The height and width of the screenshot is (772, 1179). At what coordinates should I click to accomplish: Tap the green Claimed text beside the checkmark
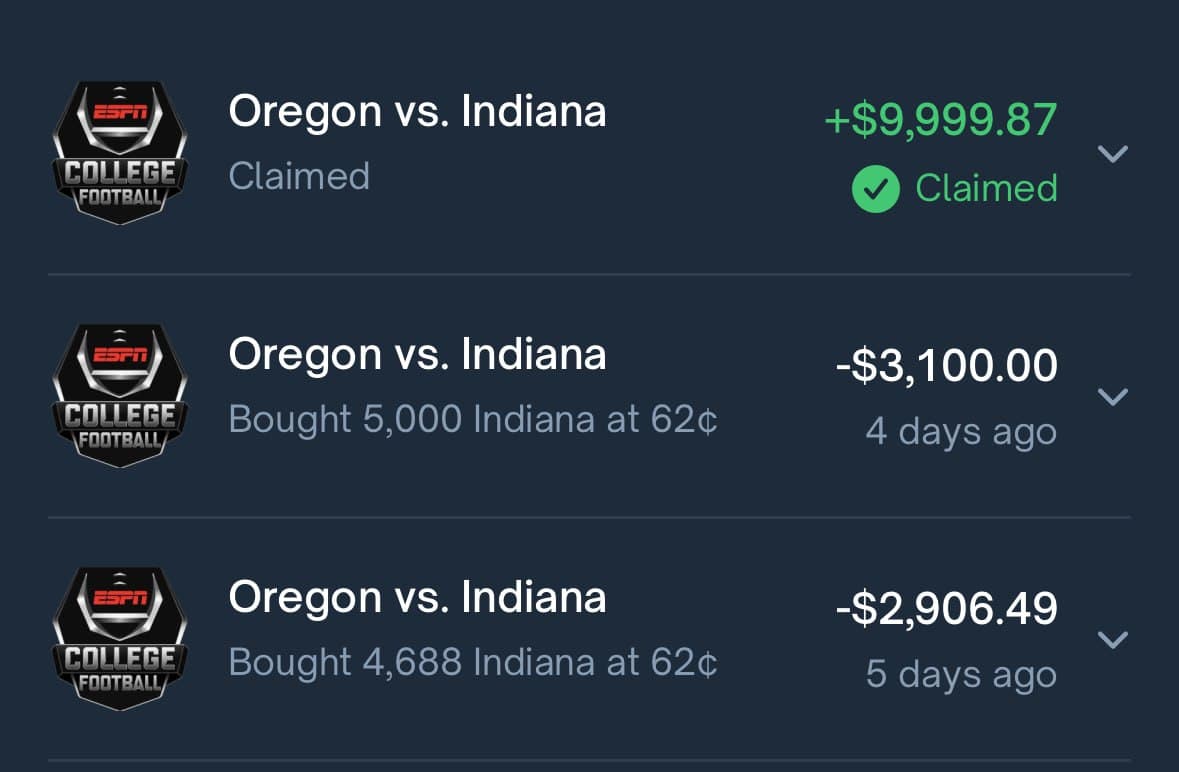(x=987, y=188)
